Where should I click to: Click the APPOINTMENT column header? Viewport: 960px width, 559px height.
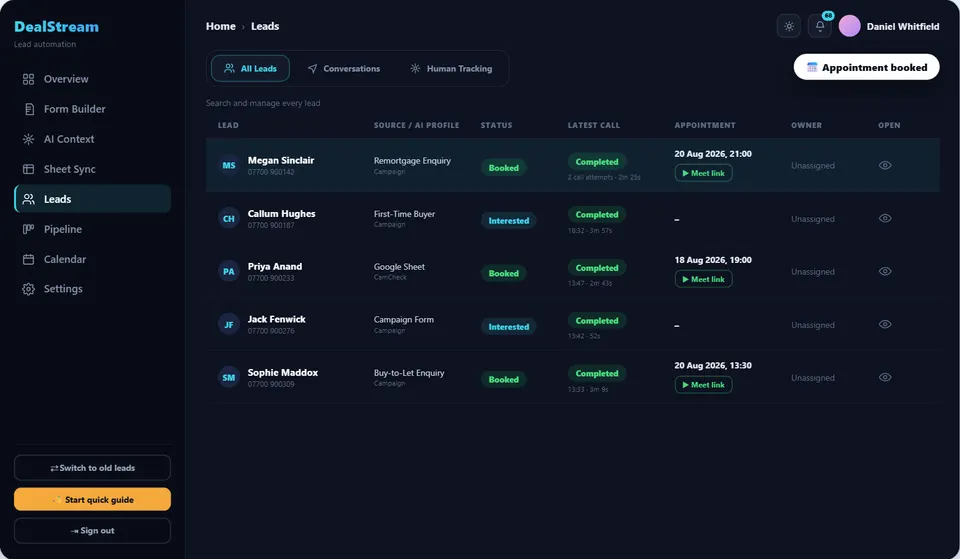[705, 125]
